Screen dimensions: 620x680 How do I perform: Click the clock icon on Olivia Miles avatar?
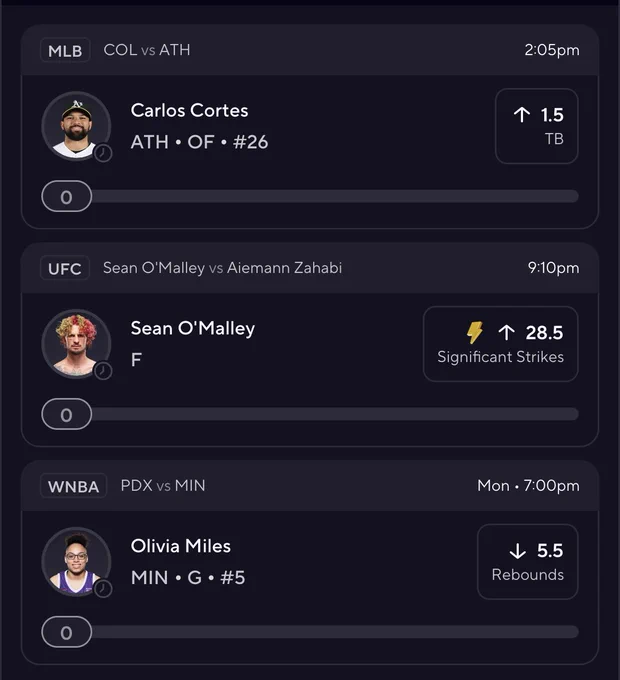coord(103,588)
